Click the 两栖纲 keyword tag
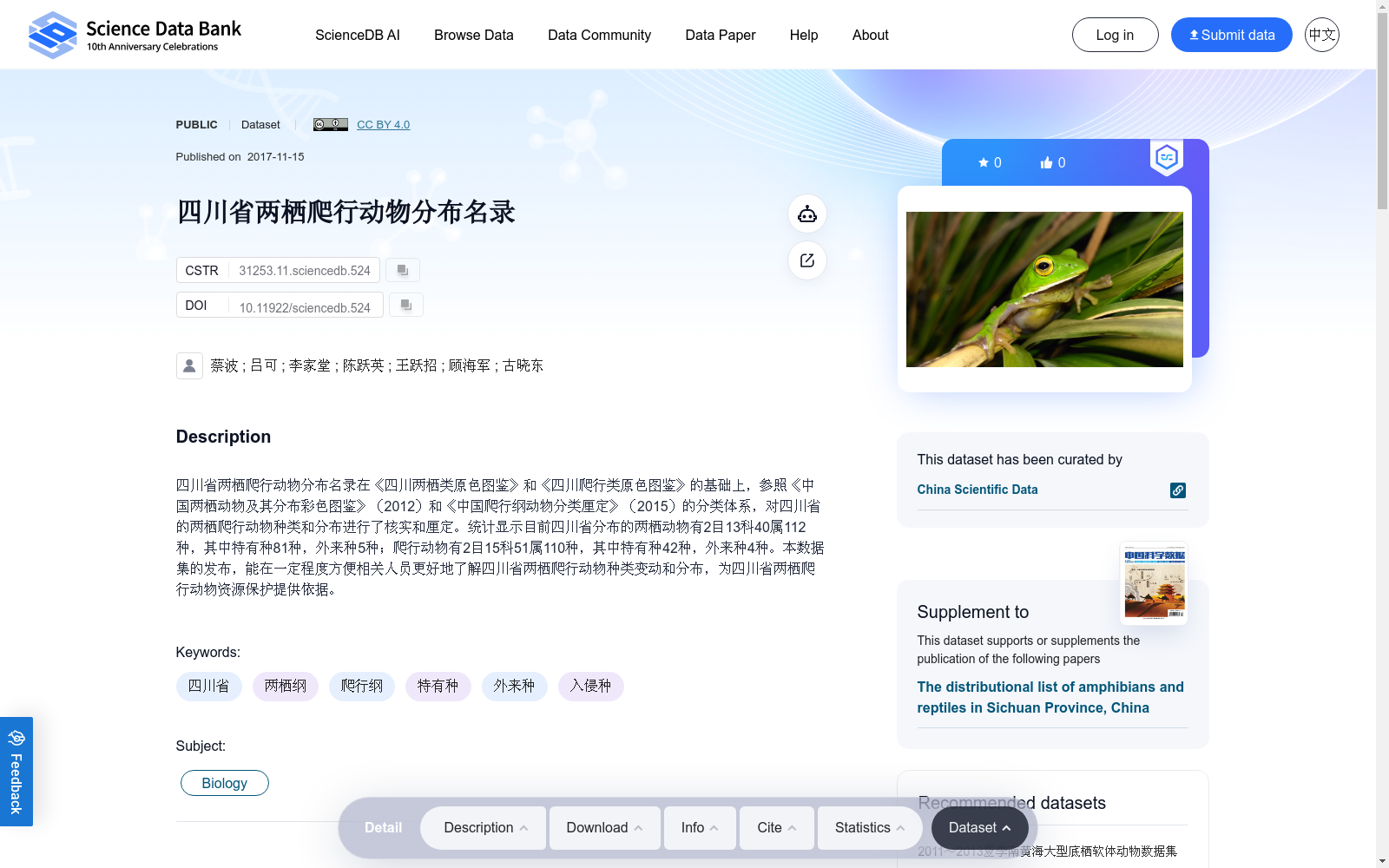The height and width of the screenshot is (868, 1389). (x=286, y=686)
